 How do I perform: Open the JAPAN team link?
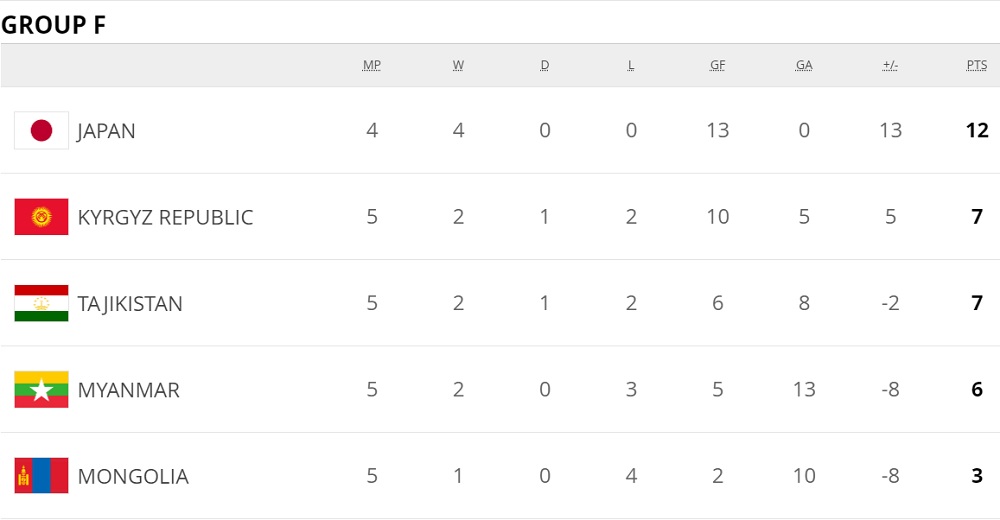(x=106, y=131)
